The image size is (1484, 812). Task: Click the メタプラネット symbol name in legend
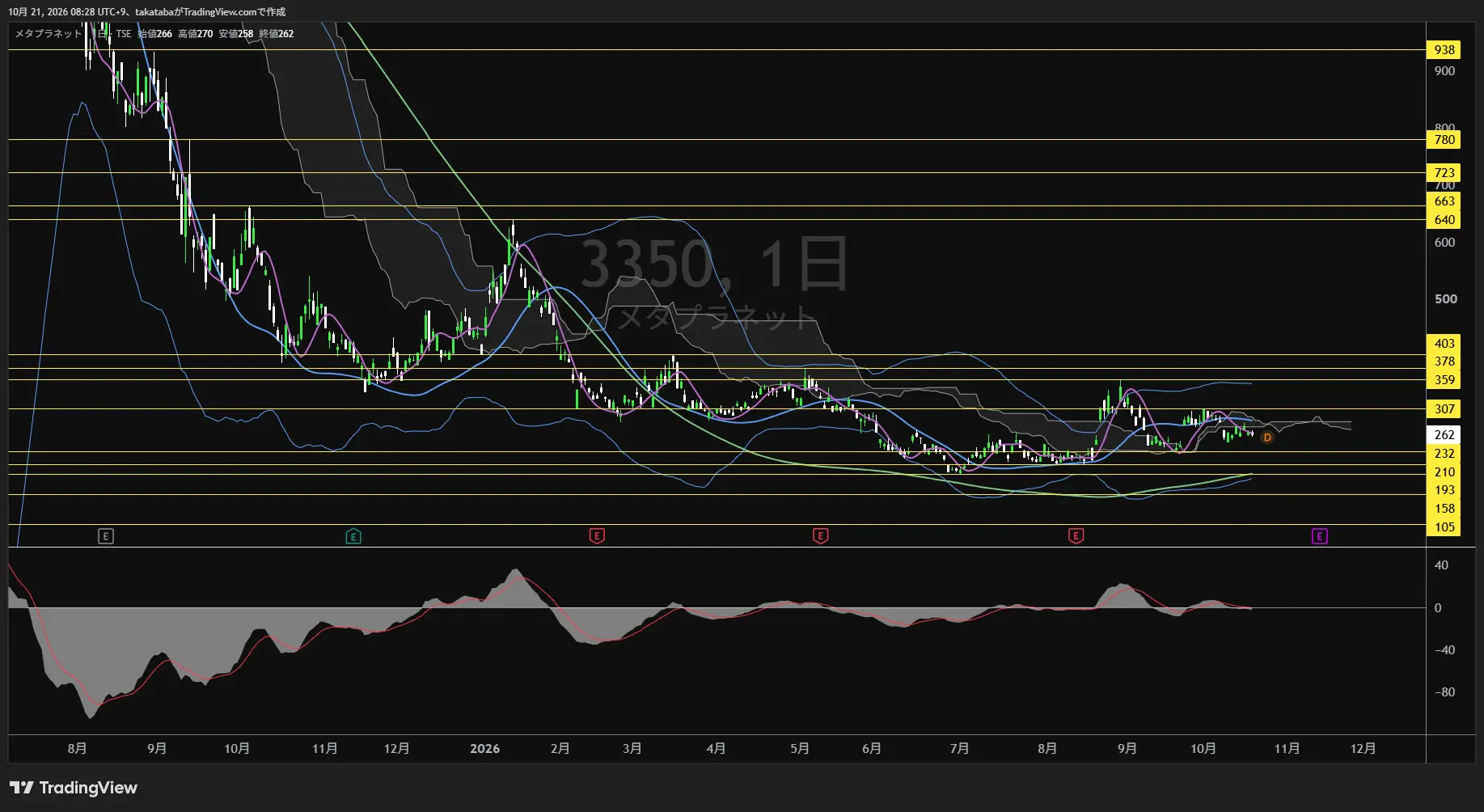tap(49, 33)
